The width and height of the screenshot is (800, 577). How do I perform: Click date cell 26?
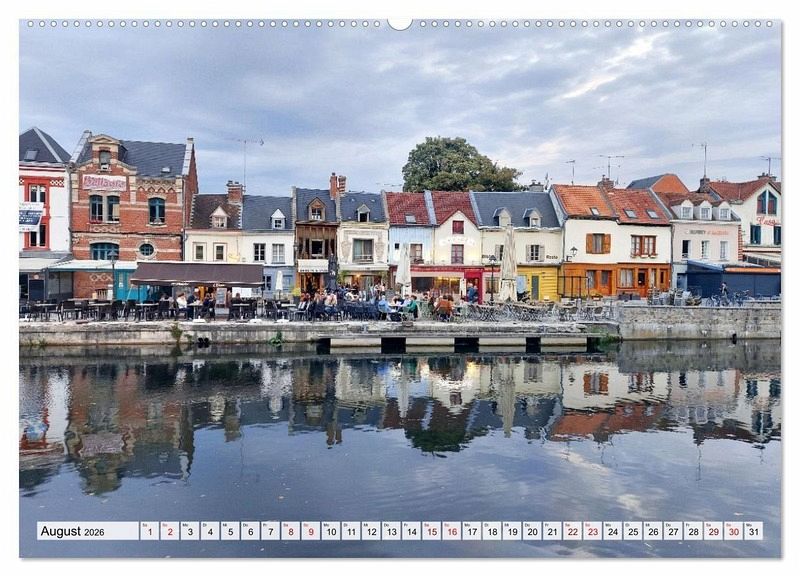(654, 531)
